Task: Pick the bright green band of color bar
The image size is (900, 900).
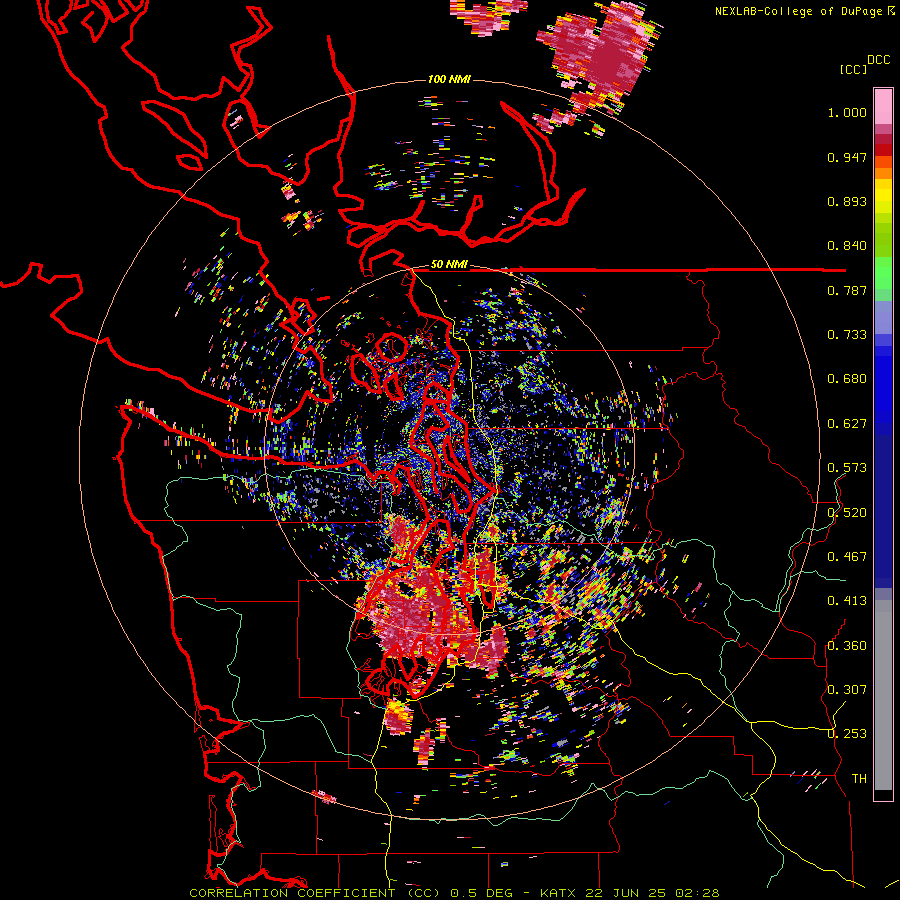Action: [x=883, y=273]
